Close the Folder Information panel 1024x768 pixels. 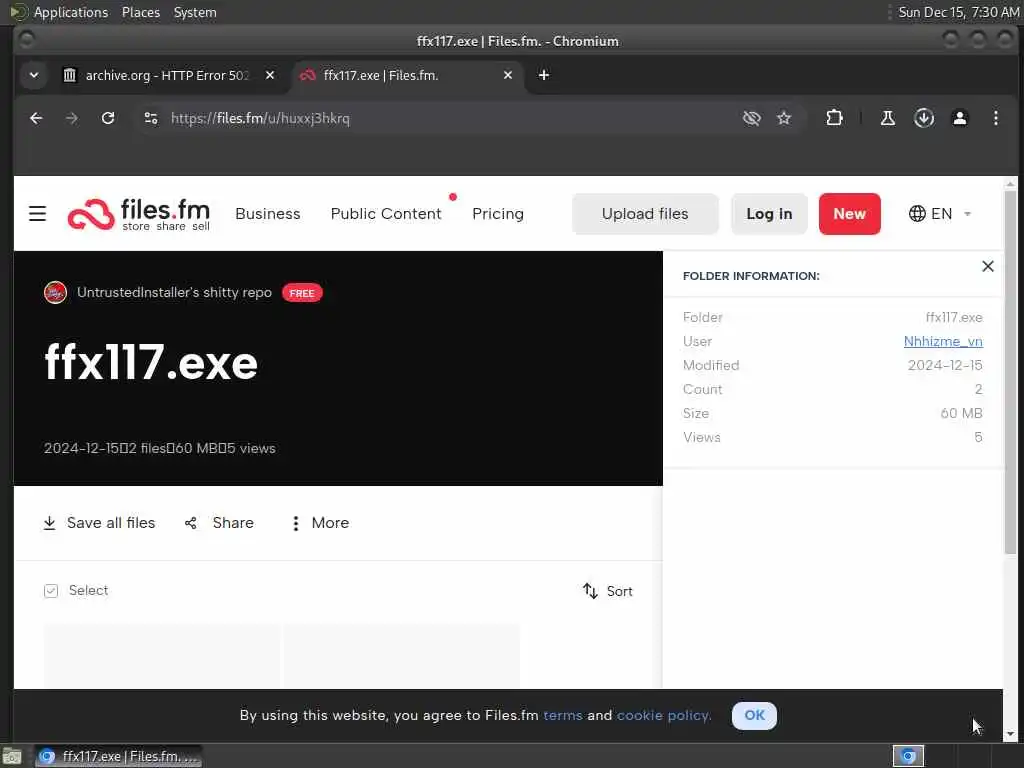[987, 266]
